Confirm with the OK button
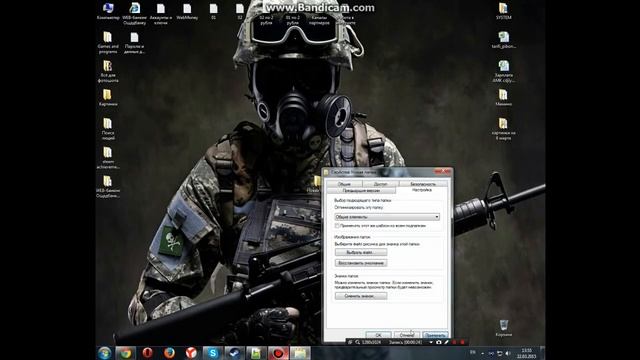The width and height of the screenshot is (640, 360). point(378,335)
